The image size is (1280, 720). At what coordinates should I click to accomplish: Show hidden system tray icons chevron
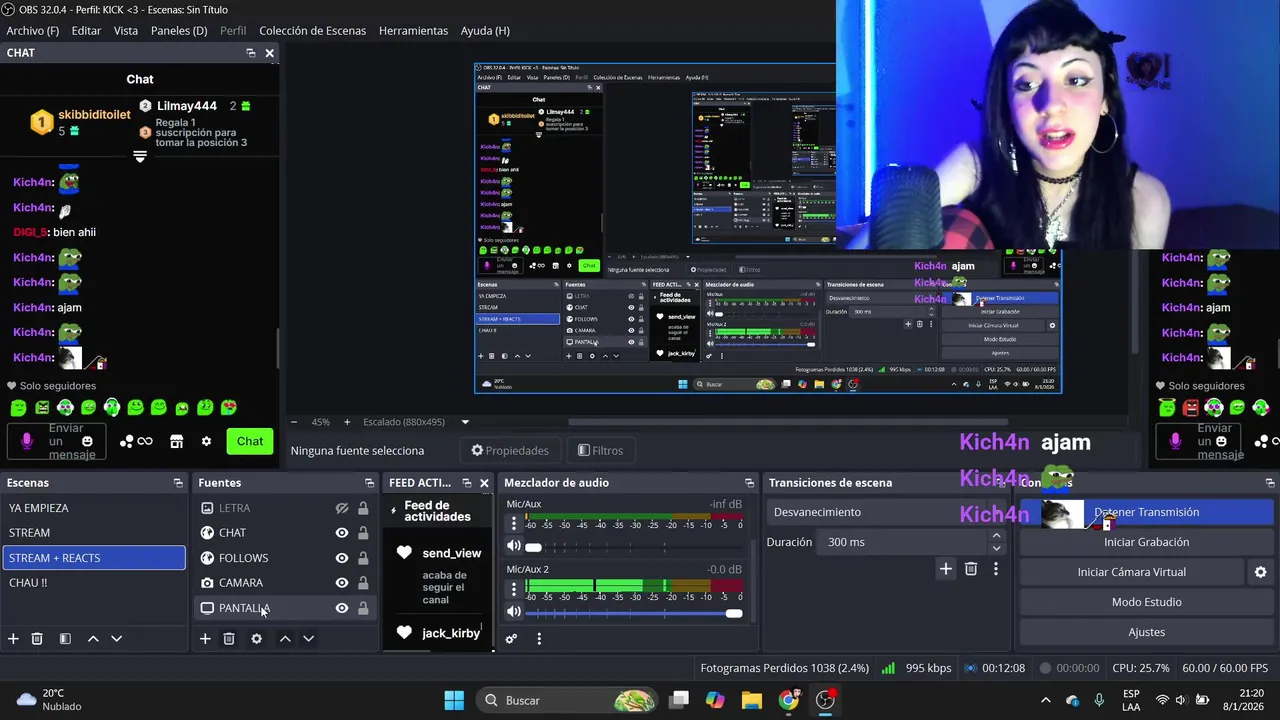1046,700
